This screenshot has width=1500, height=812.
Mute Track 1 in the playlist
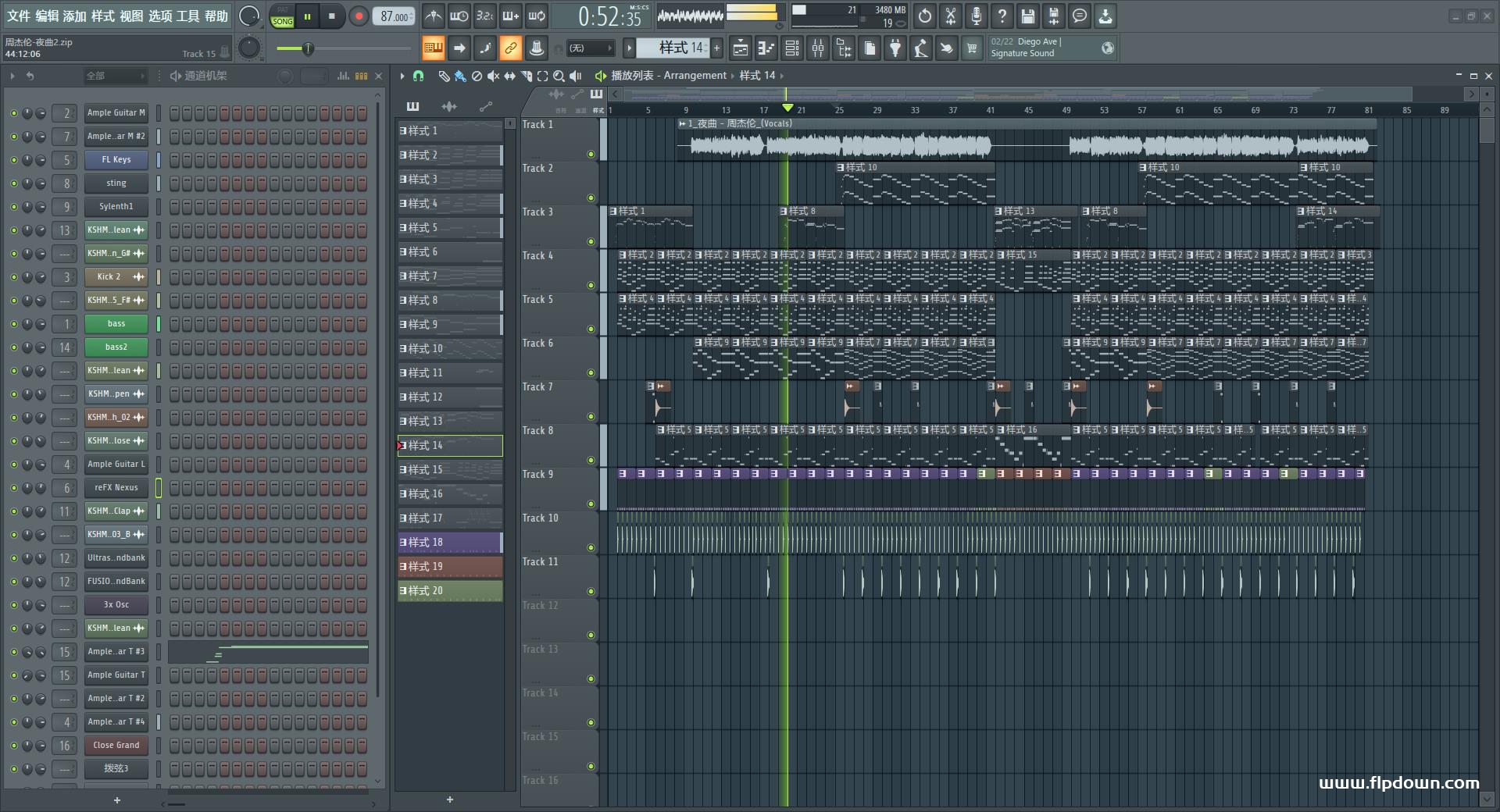(591, 155)
